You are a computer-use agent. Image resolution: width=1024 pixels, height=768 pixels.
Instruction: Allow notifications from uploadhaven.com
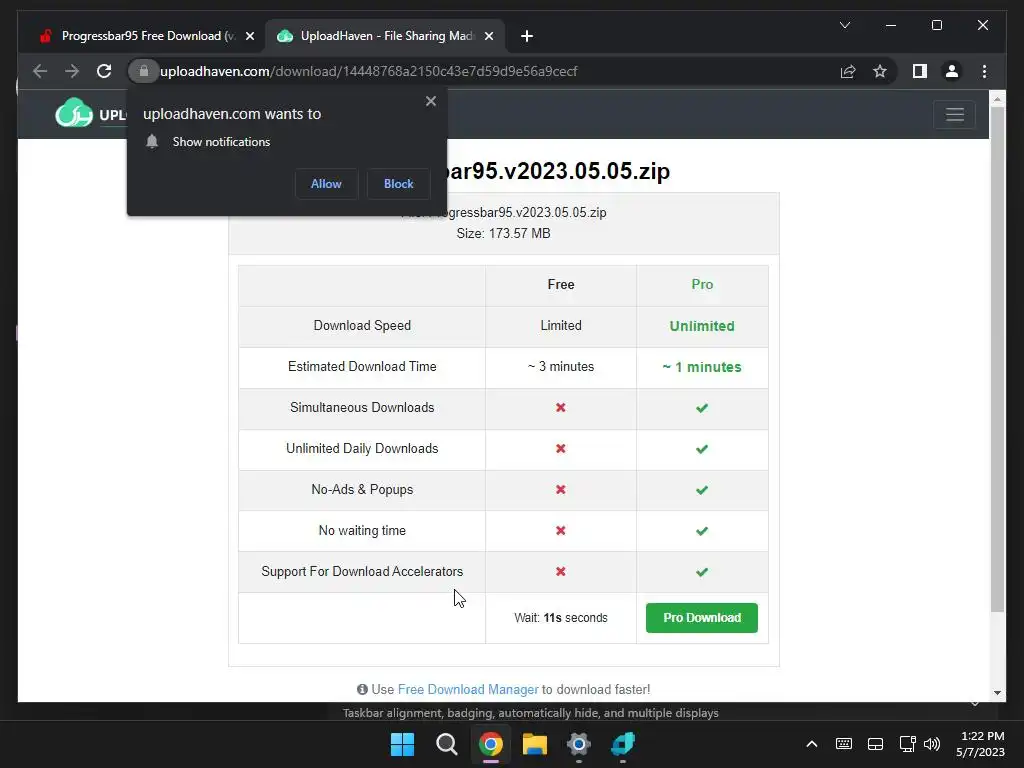[x=326, y=184]
